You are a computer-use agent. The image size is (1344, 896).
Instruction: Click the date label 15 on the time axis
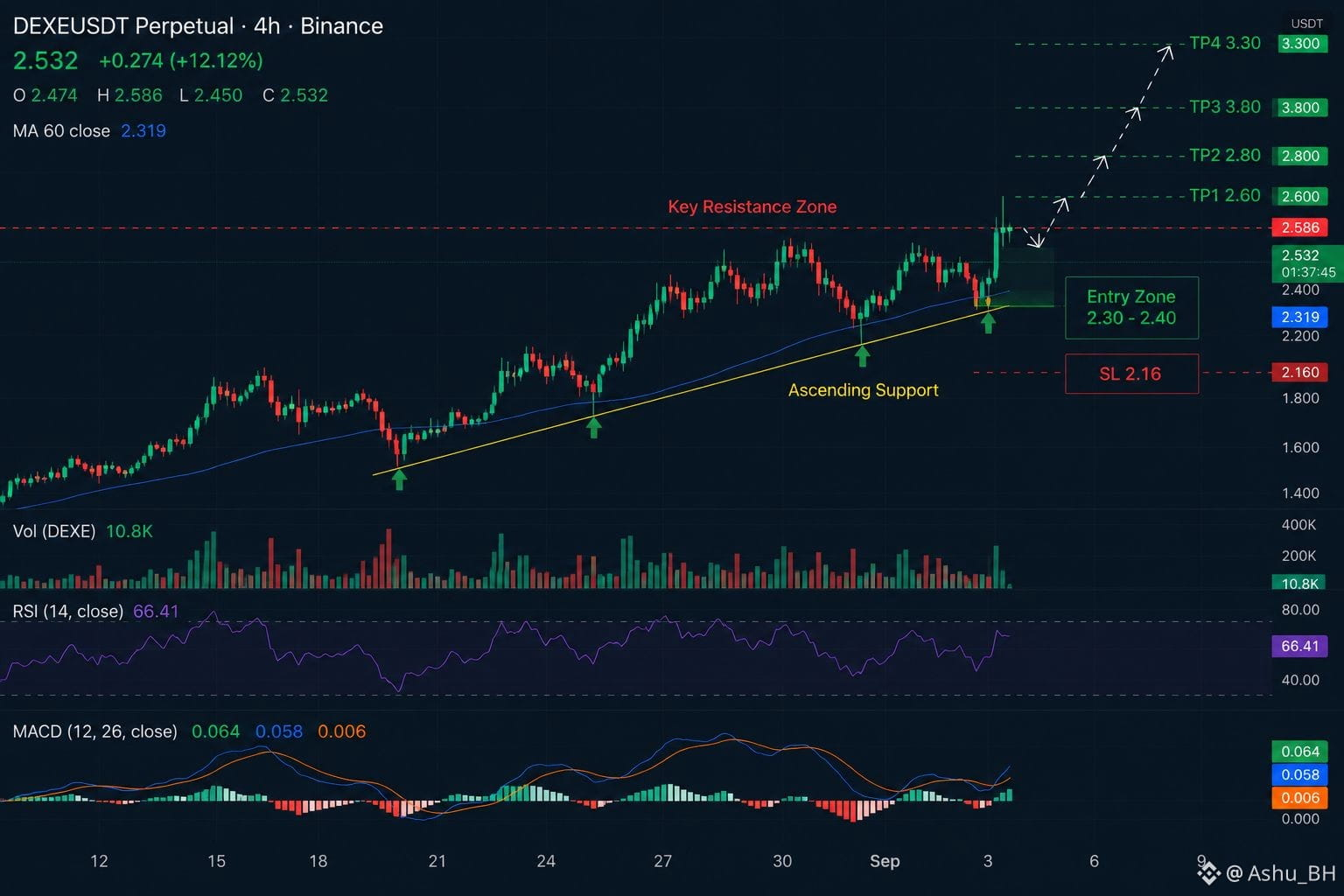click(x=216, y=861)
